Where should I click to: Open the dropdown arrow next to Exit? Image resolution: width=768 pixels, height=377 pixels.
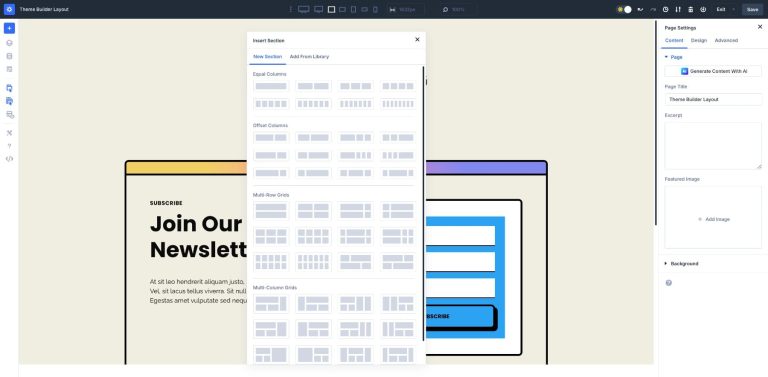tap(734, 9)
